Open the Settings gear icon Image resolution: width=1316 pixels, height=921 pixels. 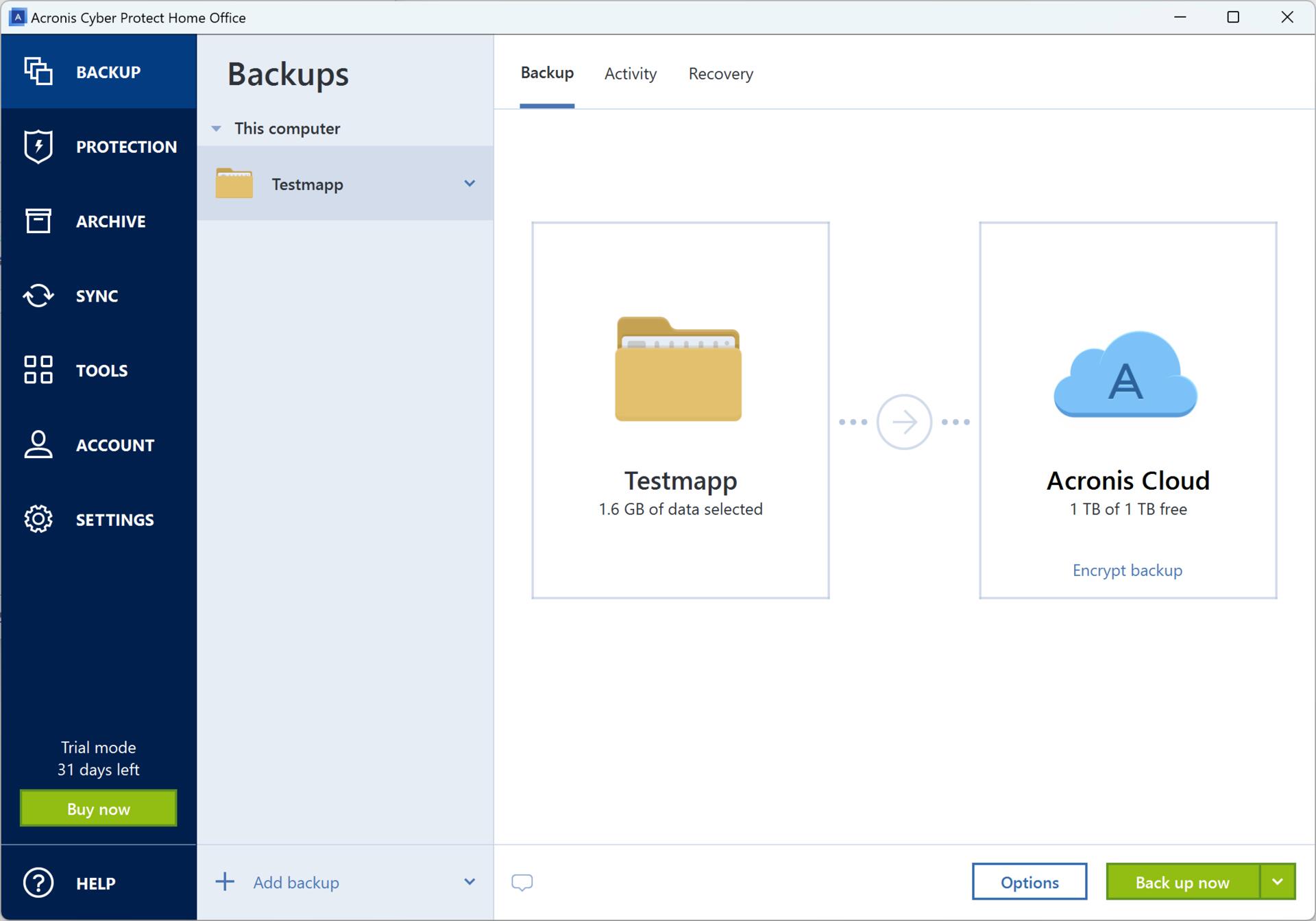(36, 520)
